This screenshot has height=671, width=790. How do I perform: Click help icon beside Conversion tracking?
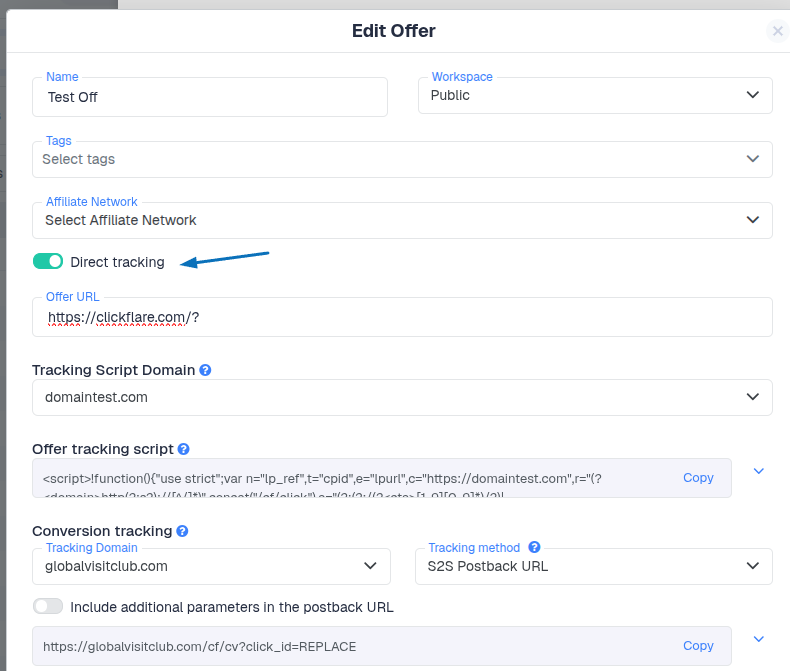[182, 531]
